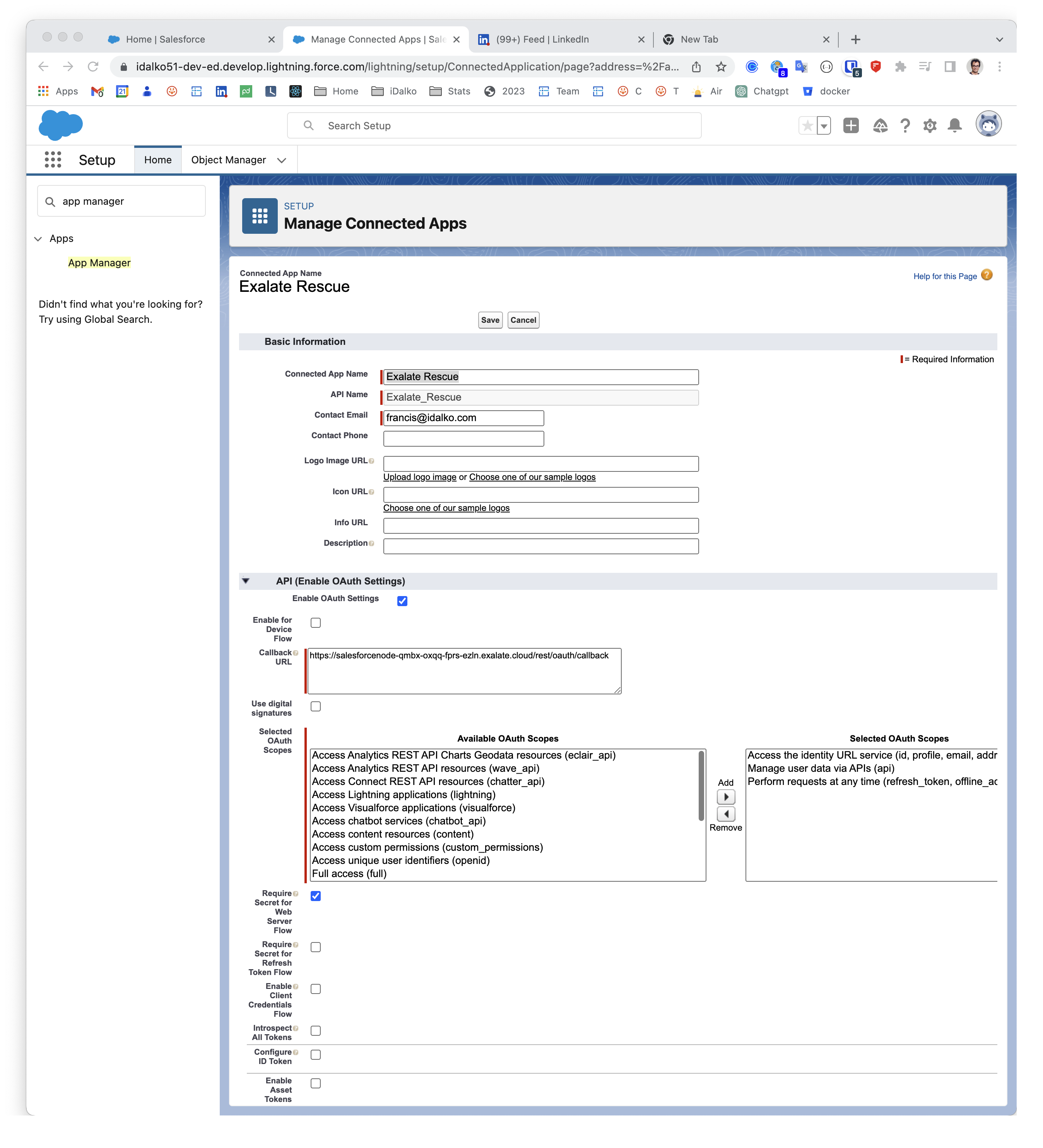Click the Add scope arrow button
The width and height of the screenshot is (1043, 1148).
pos(726,797)
